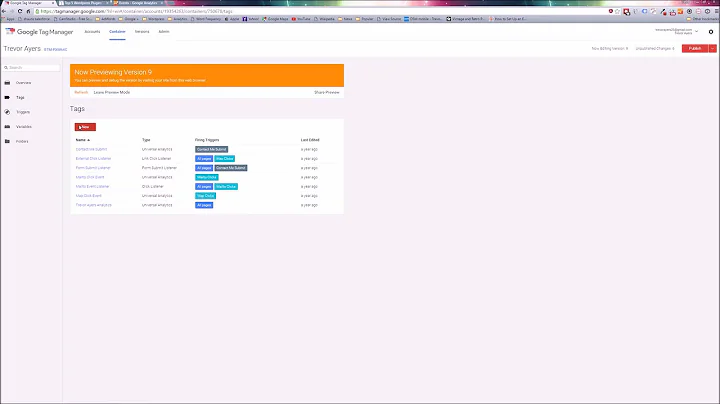
Task: Open the Mailto Event Listener tag
Action: tap(92, 186)
